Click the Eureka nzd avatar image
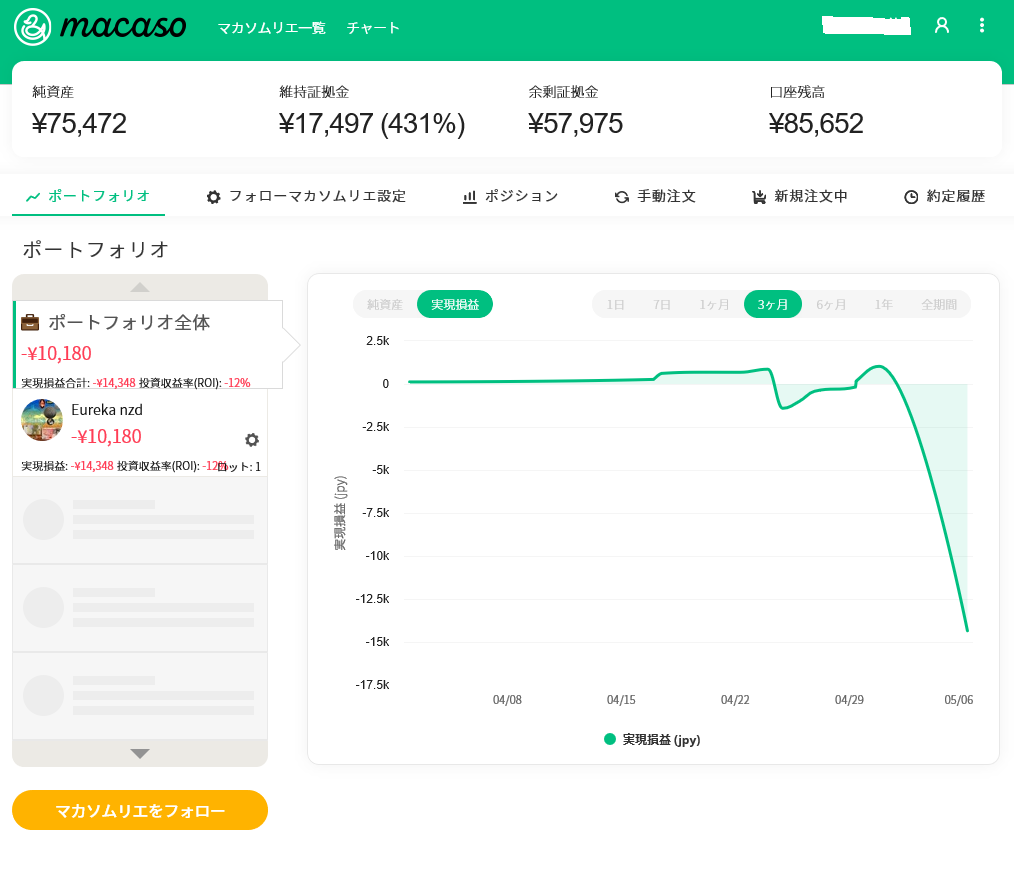1014x875 pixels. pyautogui.click(x=42, y=420)
